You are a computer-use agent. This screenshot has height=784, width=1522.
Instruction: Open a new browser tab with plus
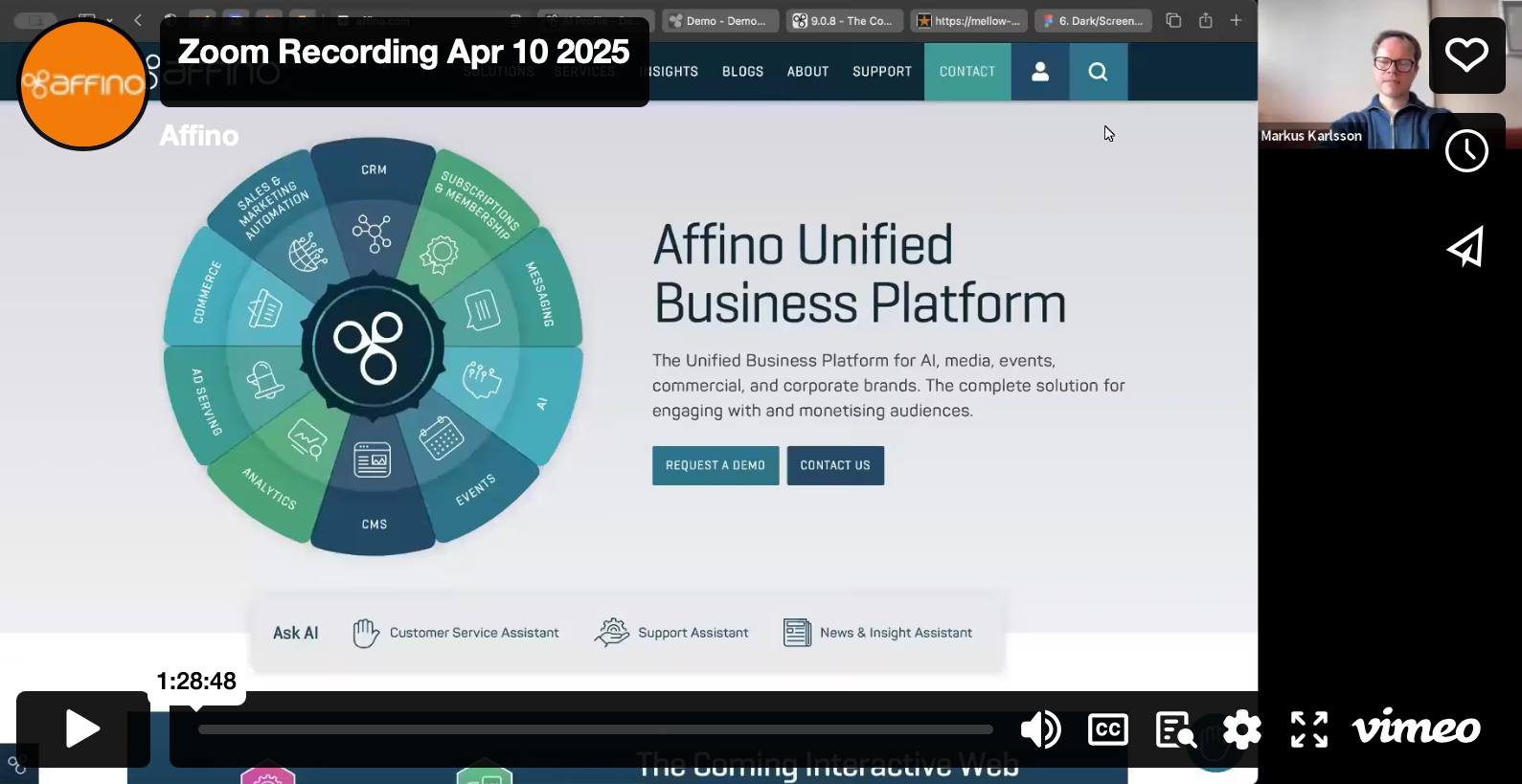tap(1236, 20)
